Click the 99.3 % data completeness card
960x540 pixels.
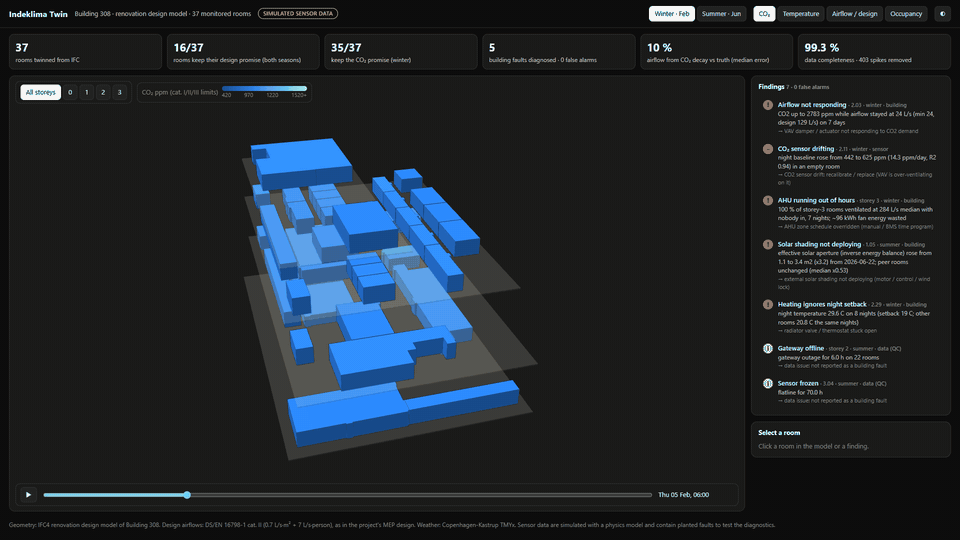[874, 51]
